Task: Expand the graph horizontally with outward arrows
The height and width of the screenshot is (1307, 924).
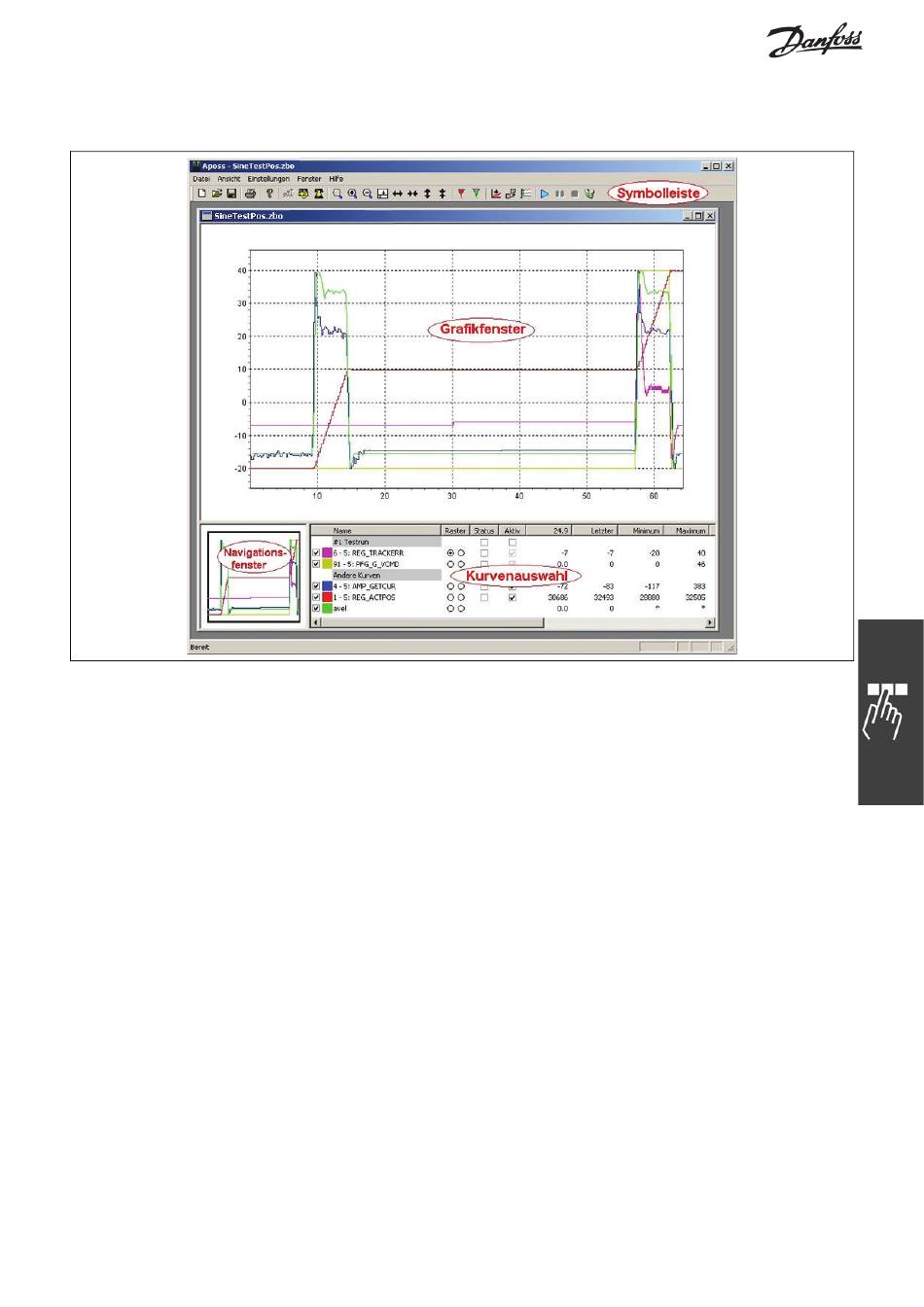Action: point(397,194)
